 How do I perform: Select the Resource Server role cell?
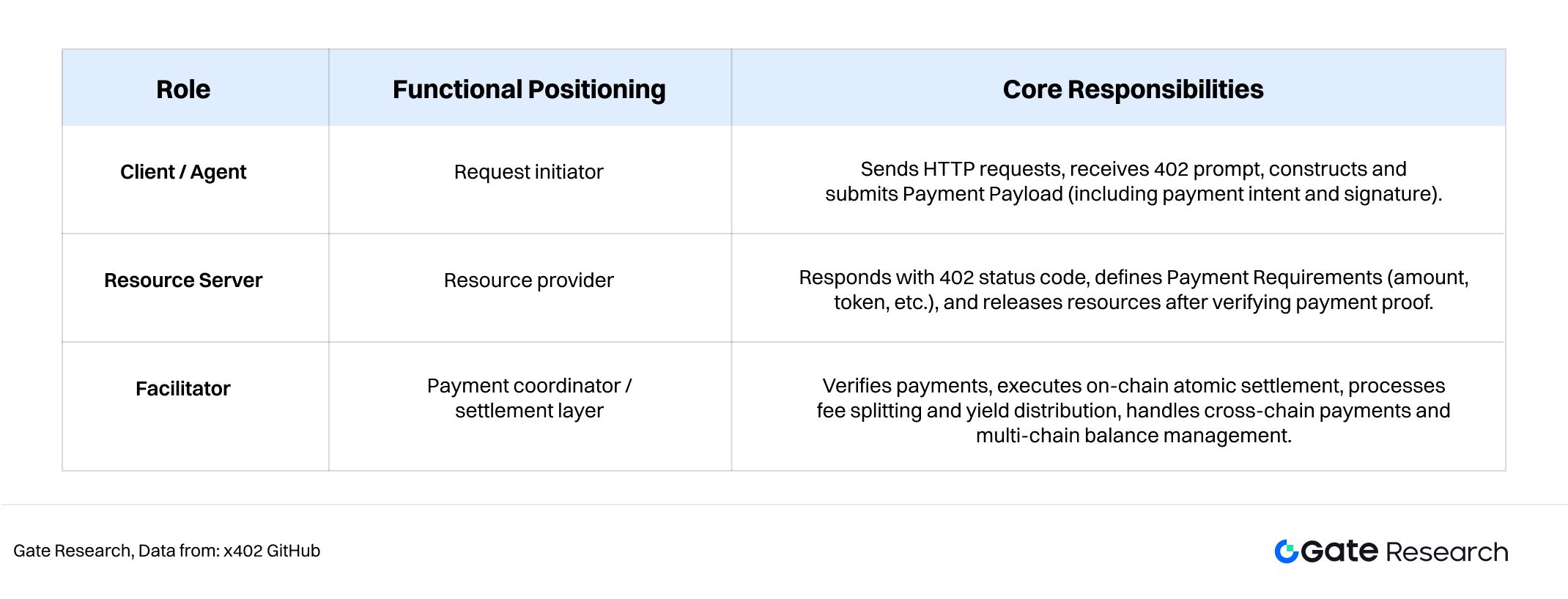point(183,280)
